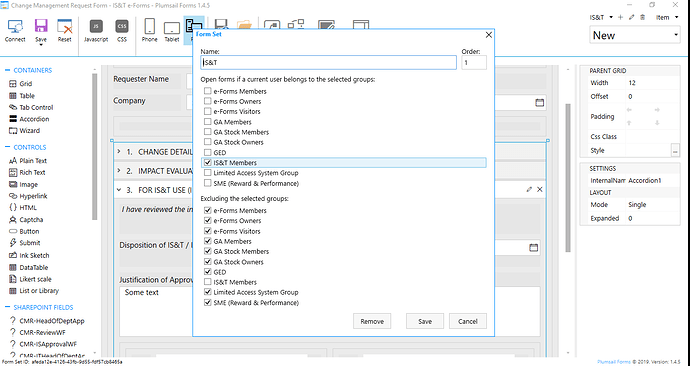Click the pencil icon next to IS&T form set

click(631, 18)
